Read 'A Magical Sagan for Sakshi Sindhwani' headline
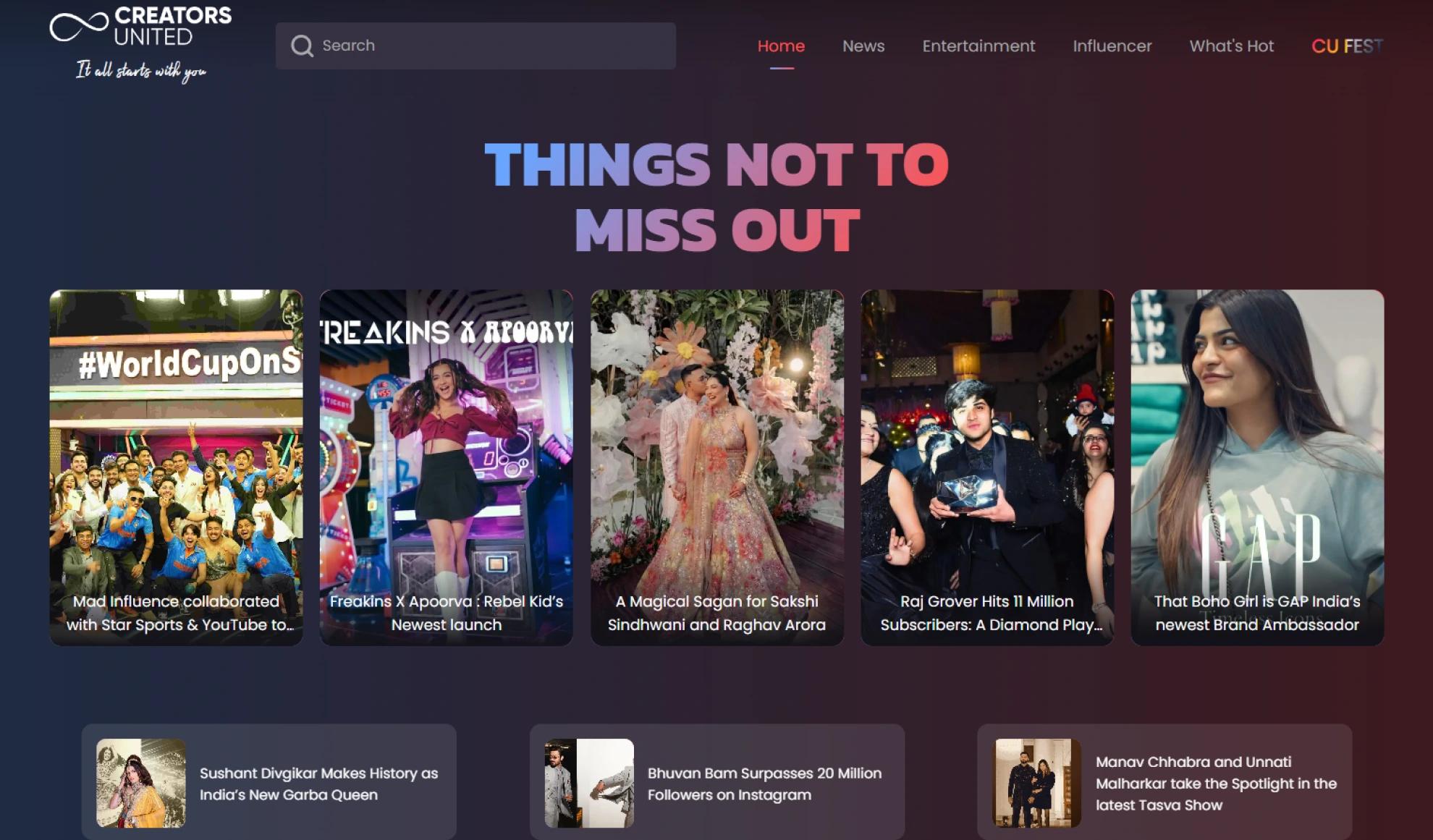 (716, 613)
